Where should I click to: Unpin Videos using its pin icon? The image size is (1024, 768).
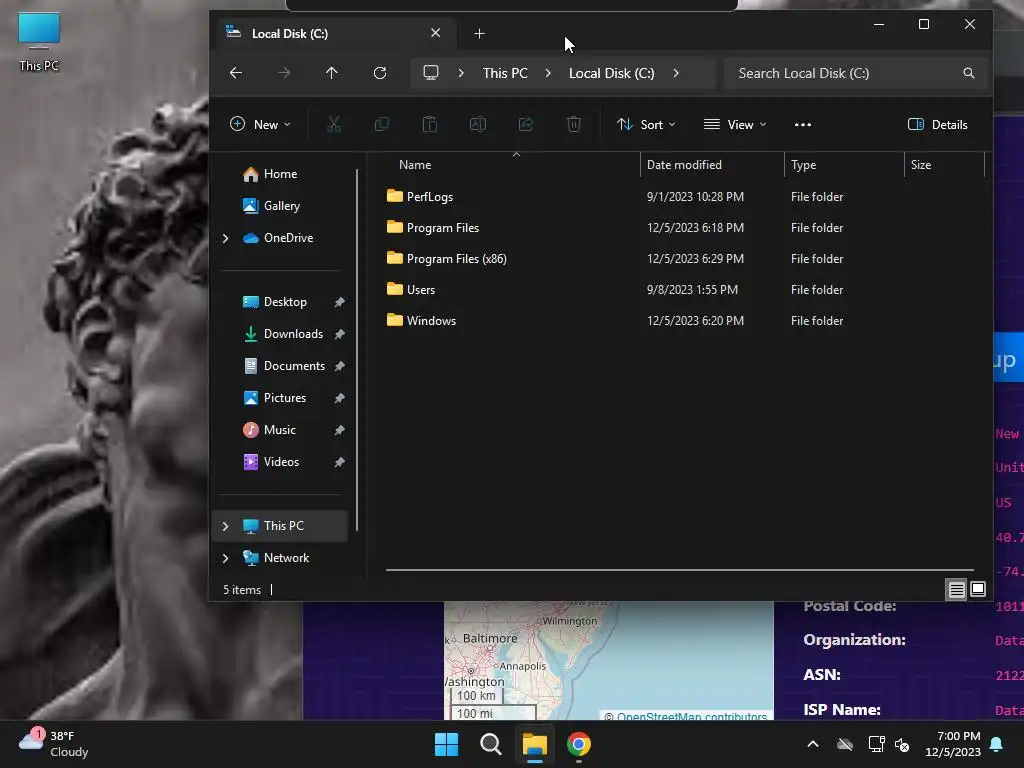(340, 462)
